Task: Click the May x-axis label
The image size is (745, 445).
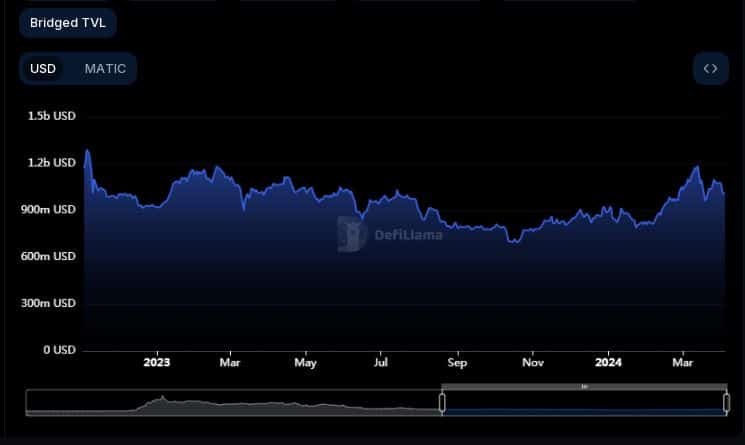Action: (x=306, y=363)
